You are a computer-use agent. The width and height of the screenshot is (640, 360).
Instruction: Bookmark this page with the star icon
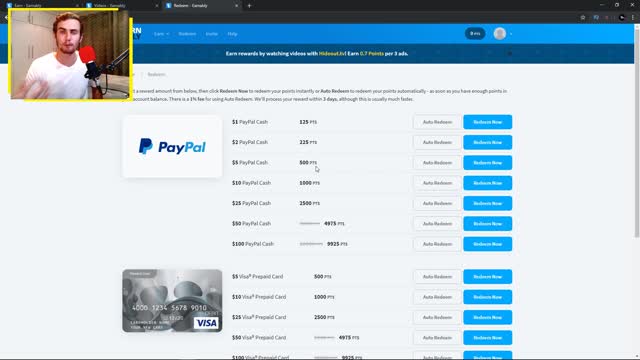tap(583, 18)
